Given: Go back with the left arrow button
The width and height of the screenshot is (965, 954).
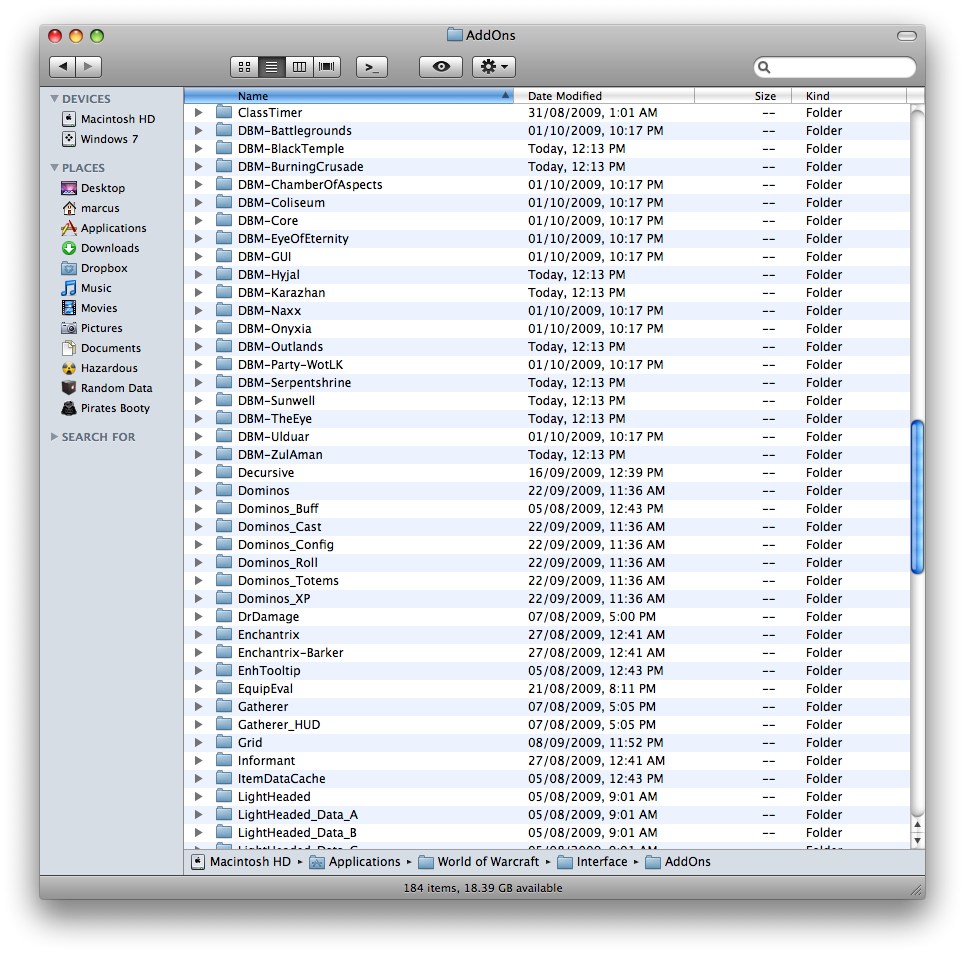Looking at the screenshot, I should pos(62,66).
